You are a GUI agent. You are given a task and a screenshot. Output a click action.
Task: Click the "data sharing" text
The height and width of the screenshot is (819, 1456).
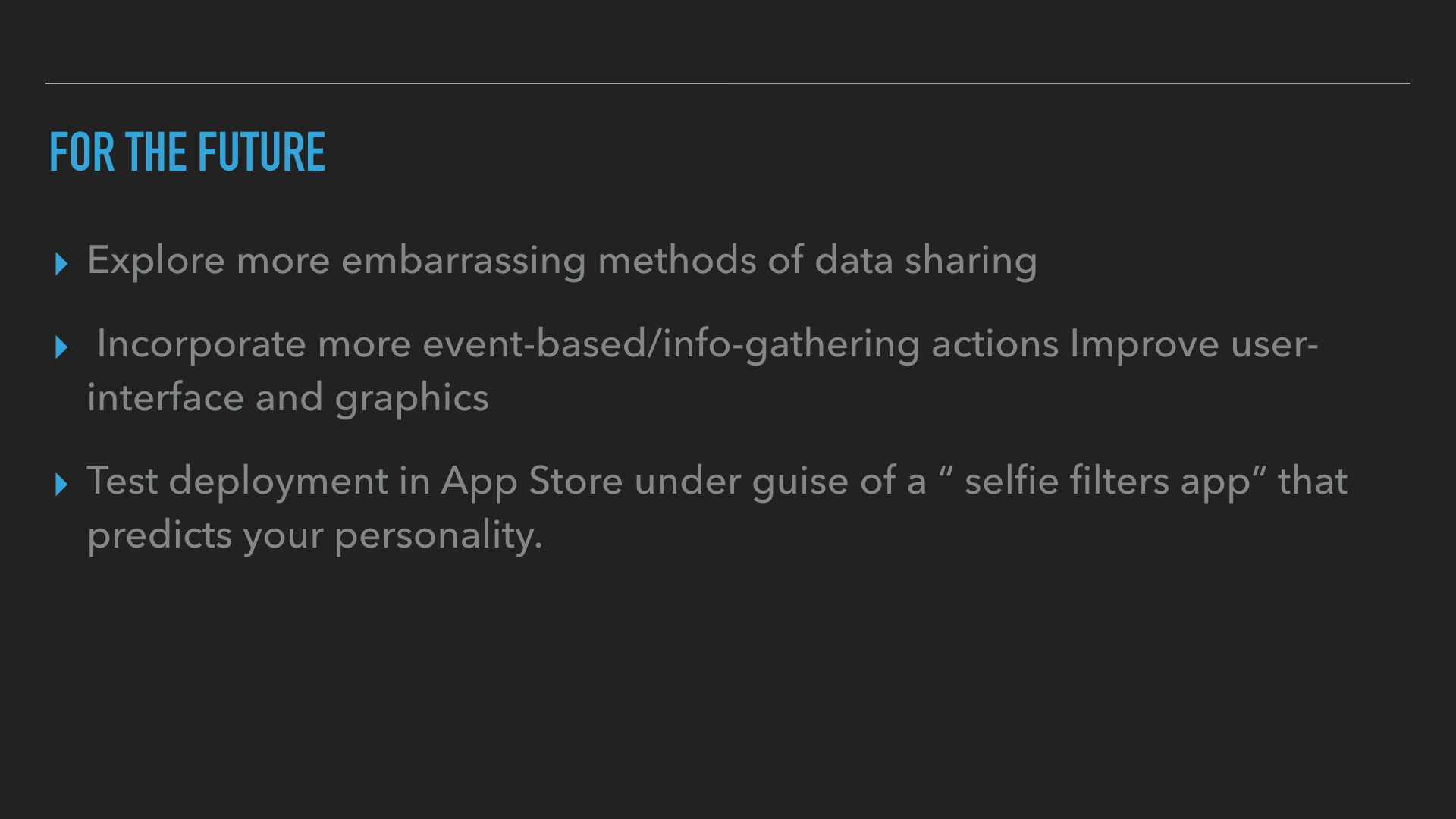pyautogui.click(x=925, y=261)
